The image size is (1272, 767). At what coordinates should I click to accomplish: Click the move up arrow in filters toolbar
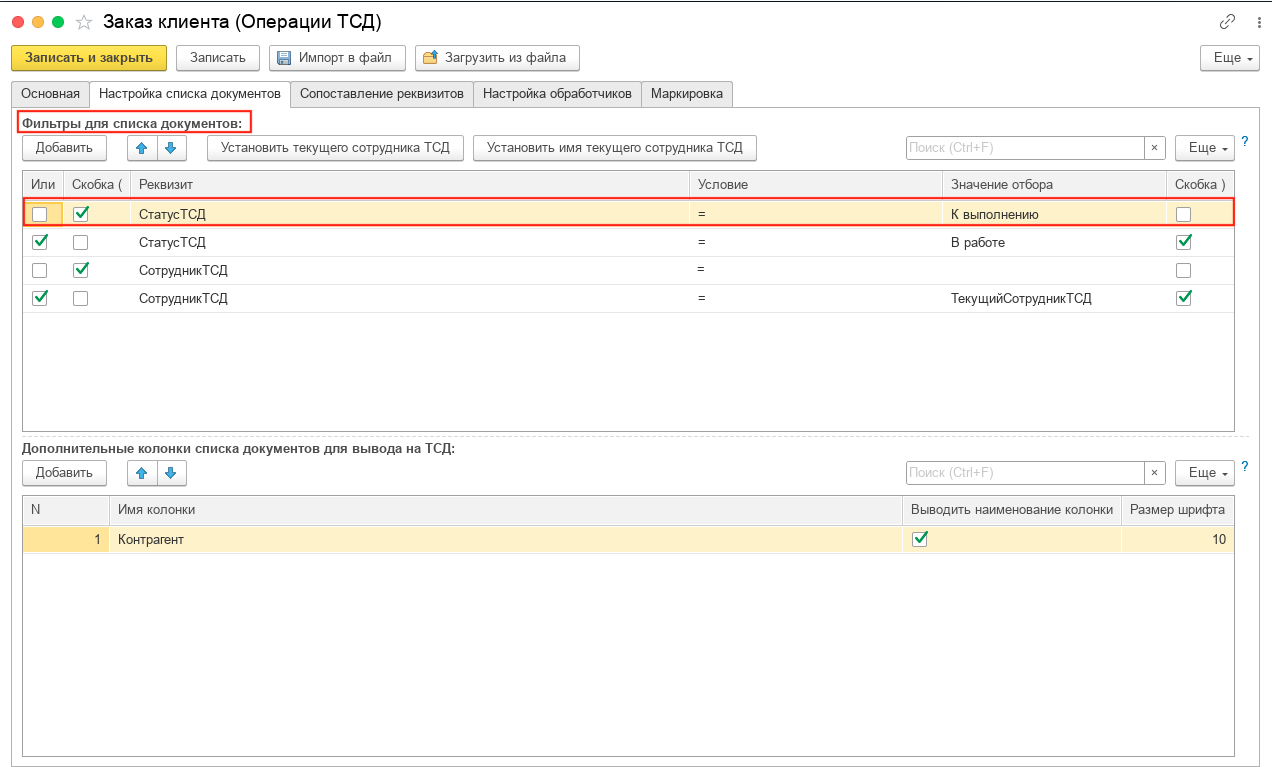(x=142, y=148)
